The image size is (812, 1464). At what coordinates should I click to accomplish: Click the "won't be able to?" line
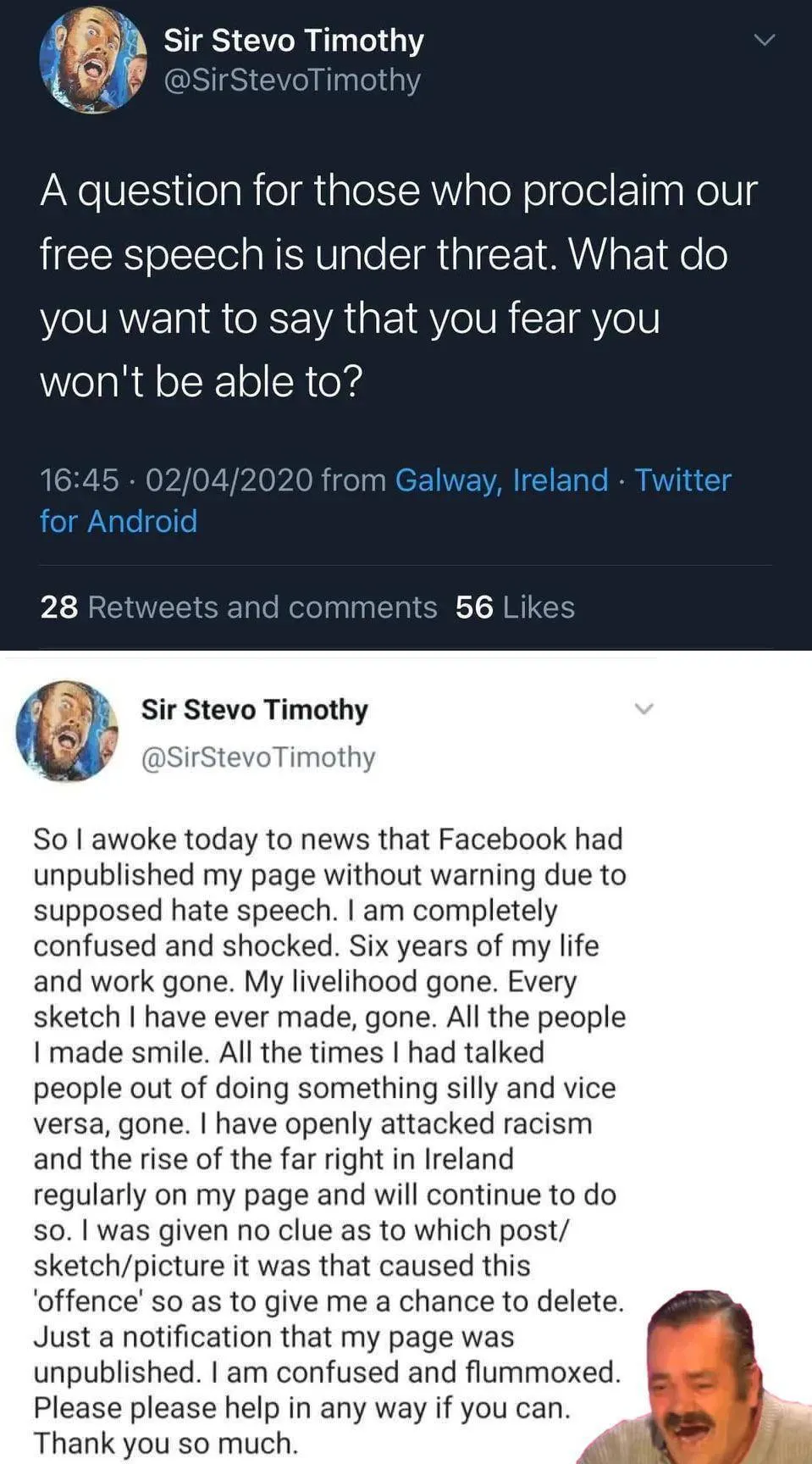click(x=201, y=381)
